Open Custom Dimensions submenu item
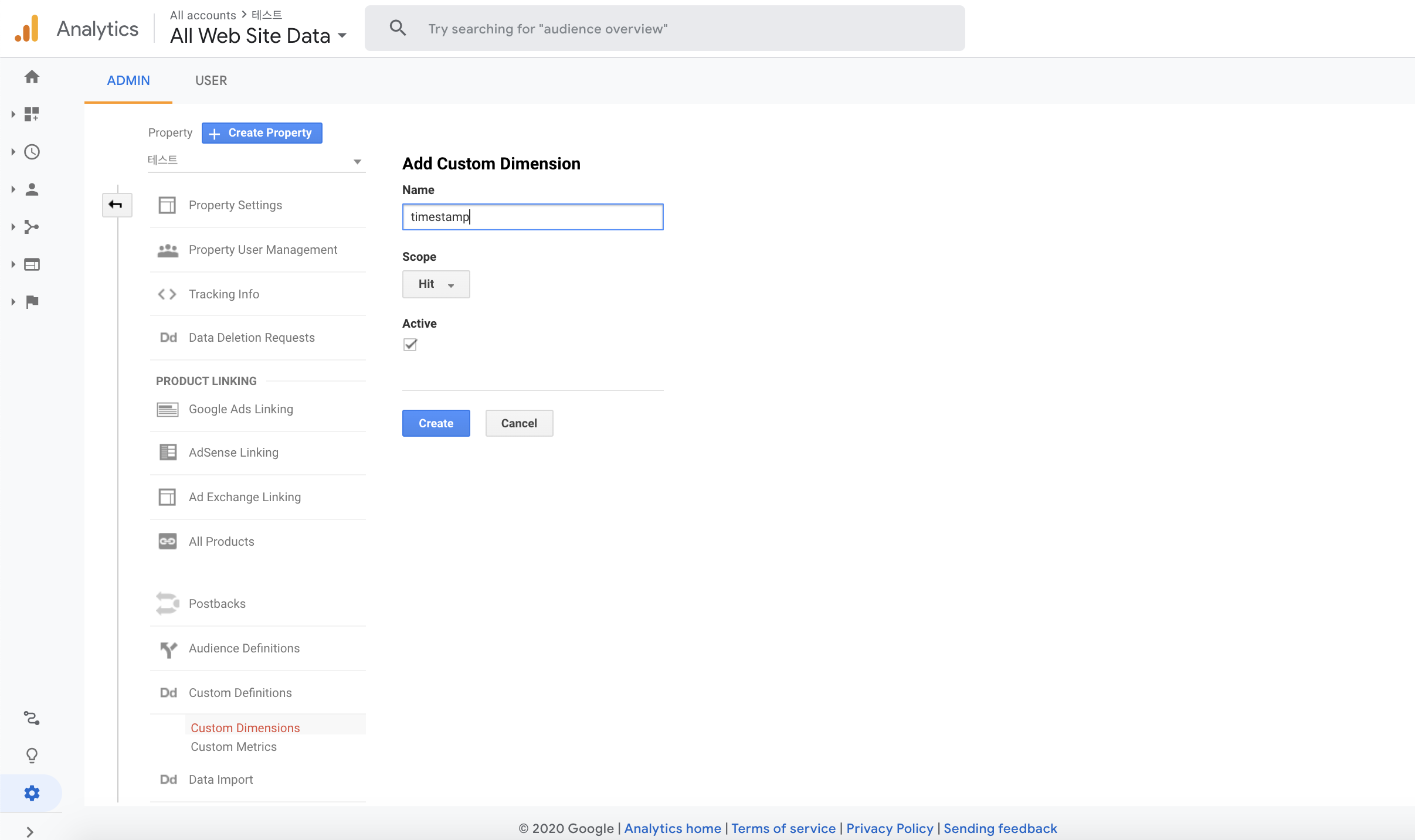This screenshot has width=1415, height=840. point(245,728)
